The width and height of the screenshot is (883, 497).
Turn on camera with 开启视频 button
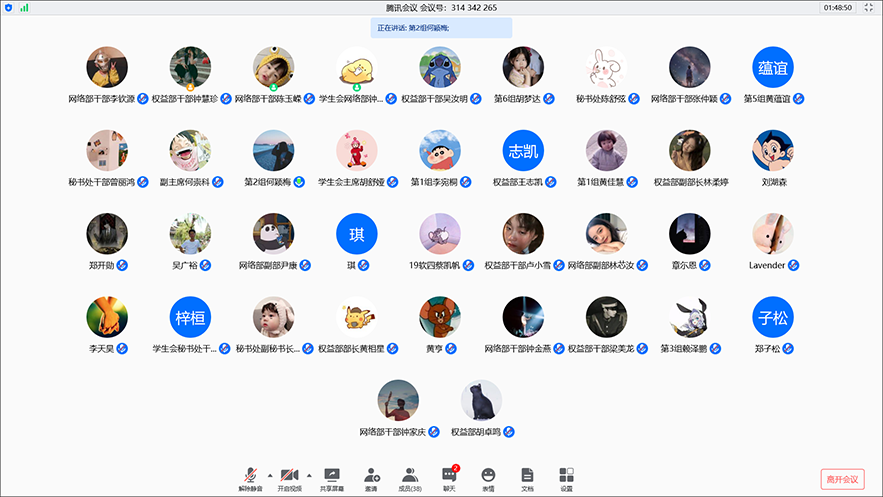point(289,476)
